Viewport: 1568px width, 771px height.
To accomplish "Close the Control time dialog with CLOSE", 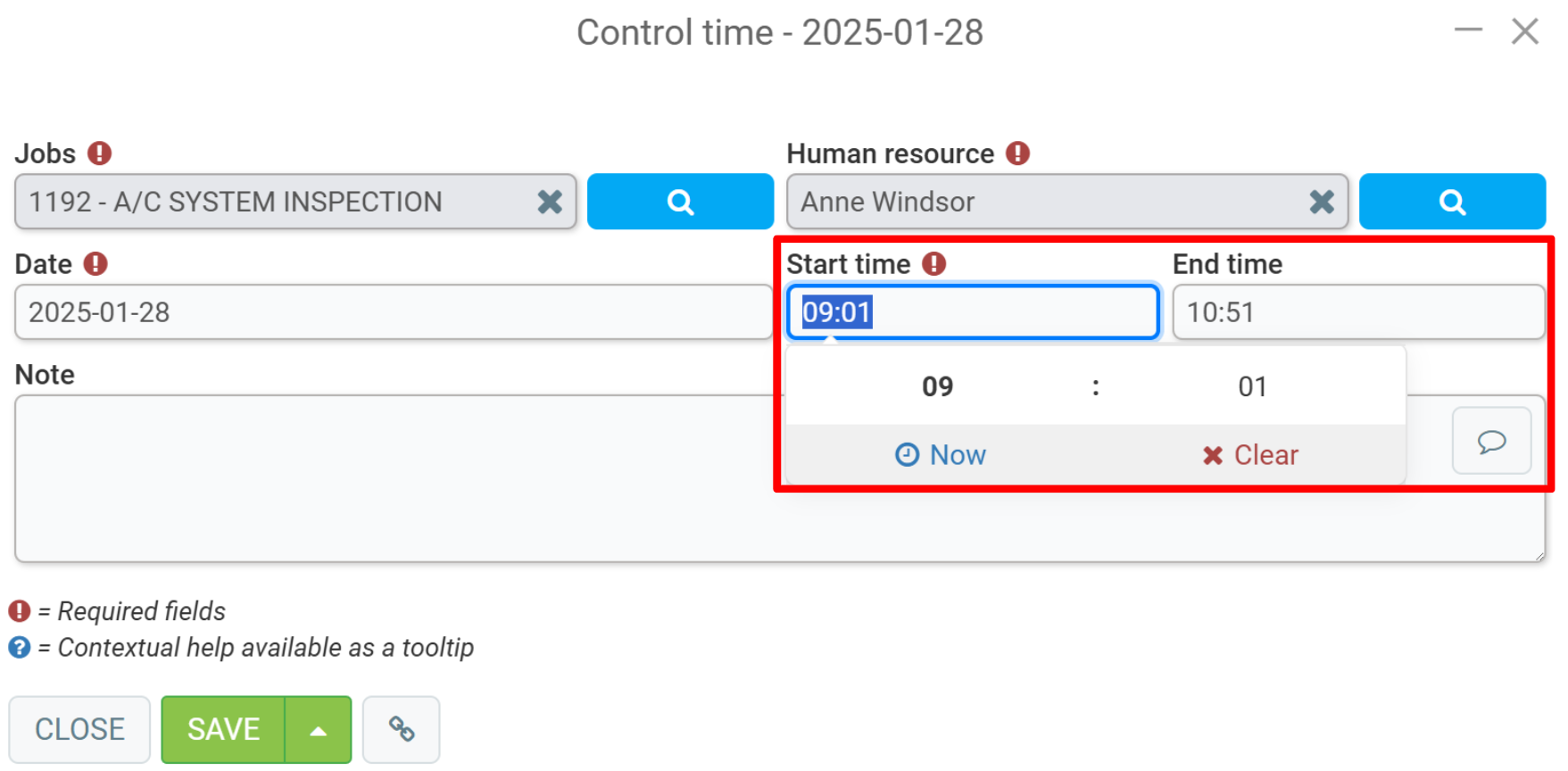I will [79, 730].
